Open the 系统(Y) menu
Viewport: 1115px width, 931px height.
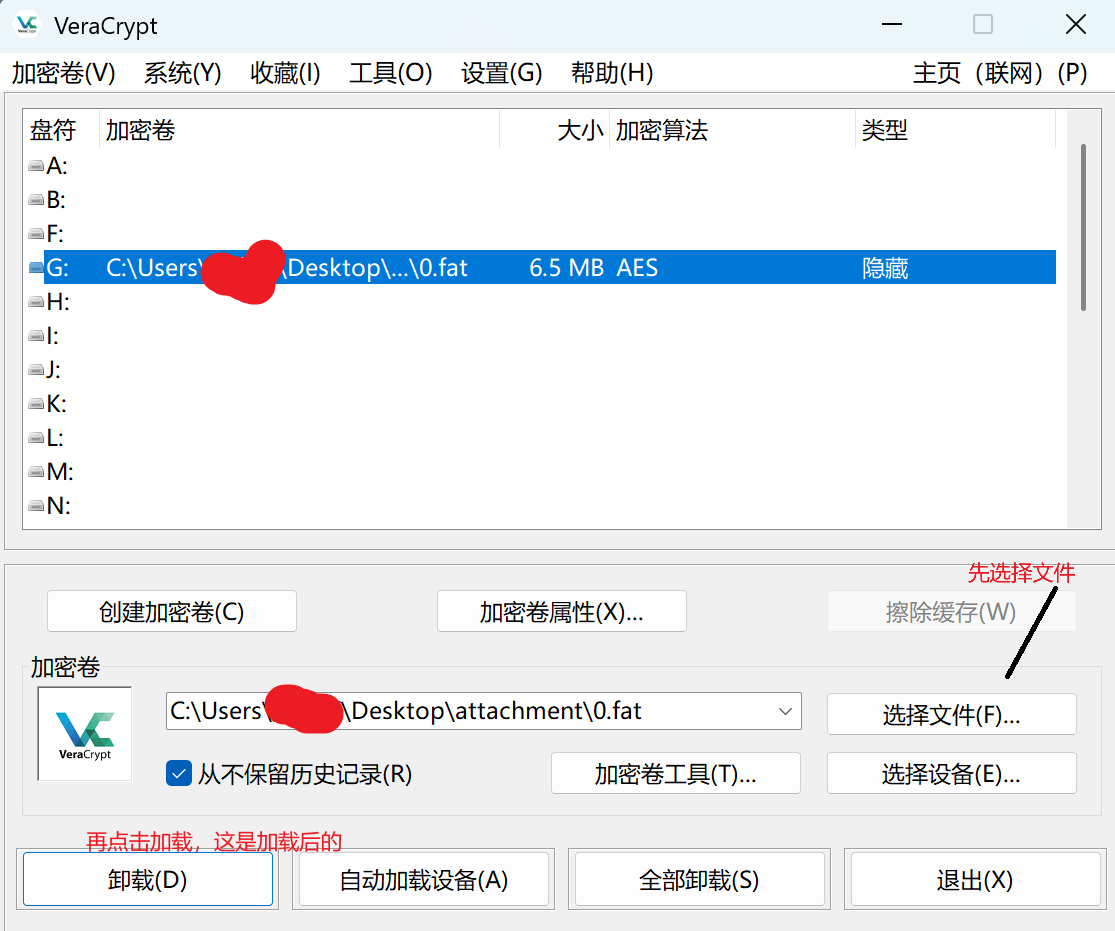183,73
